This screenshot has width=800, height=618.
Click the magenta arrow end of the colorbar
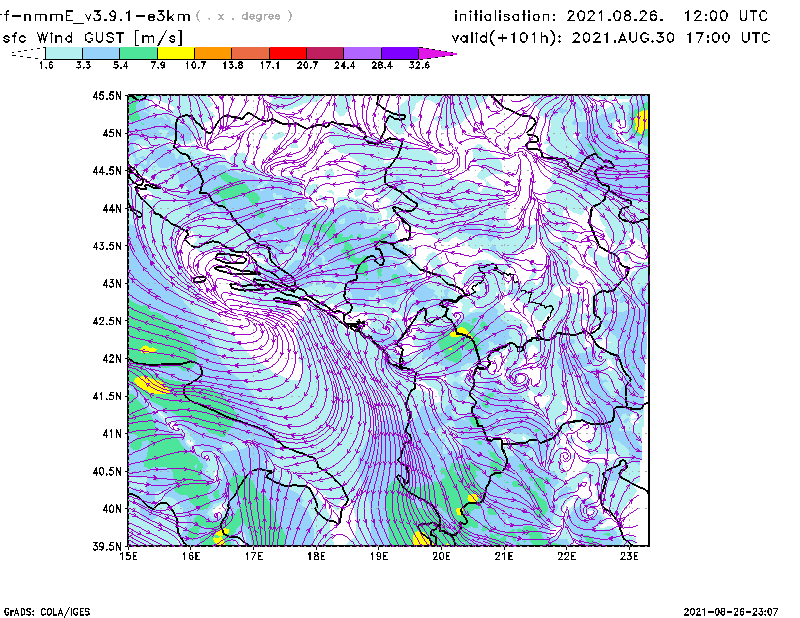(x=437, y=53)
